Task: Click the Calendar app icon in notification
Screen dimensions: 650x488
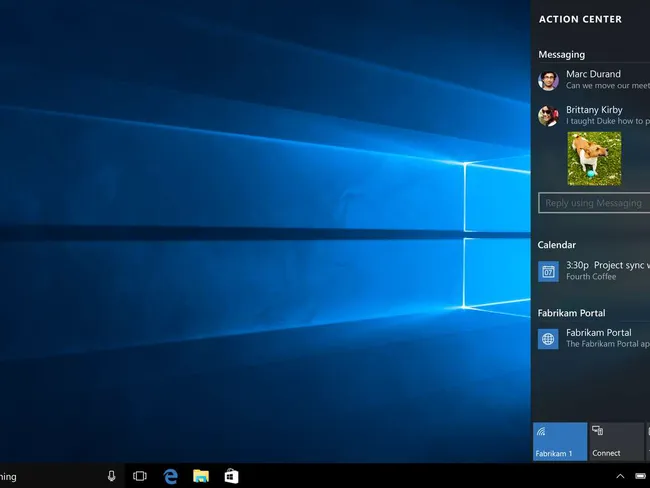Action: click(548, 271)
